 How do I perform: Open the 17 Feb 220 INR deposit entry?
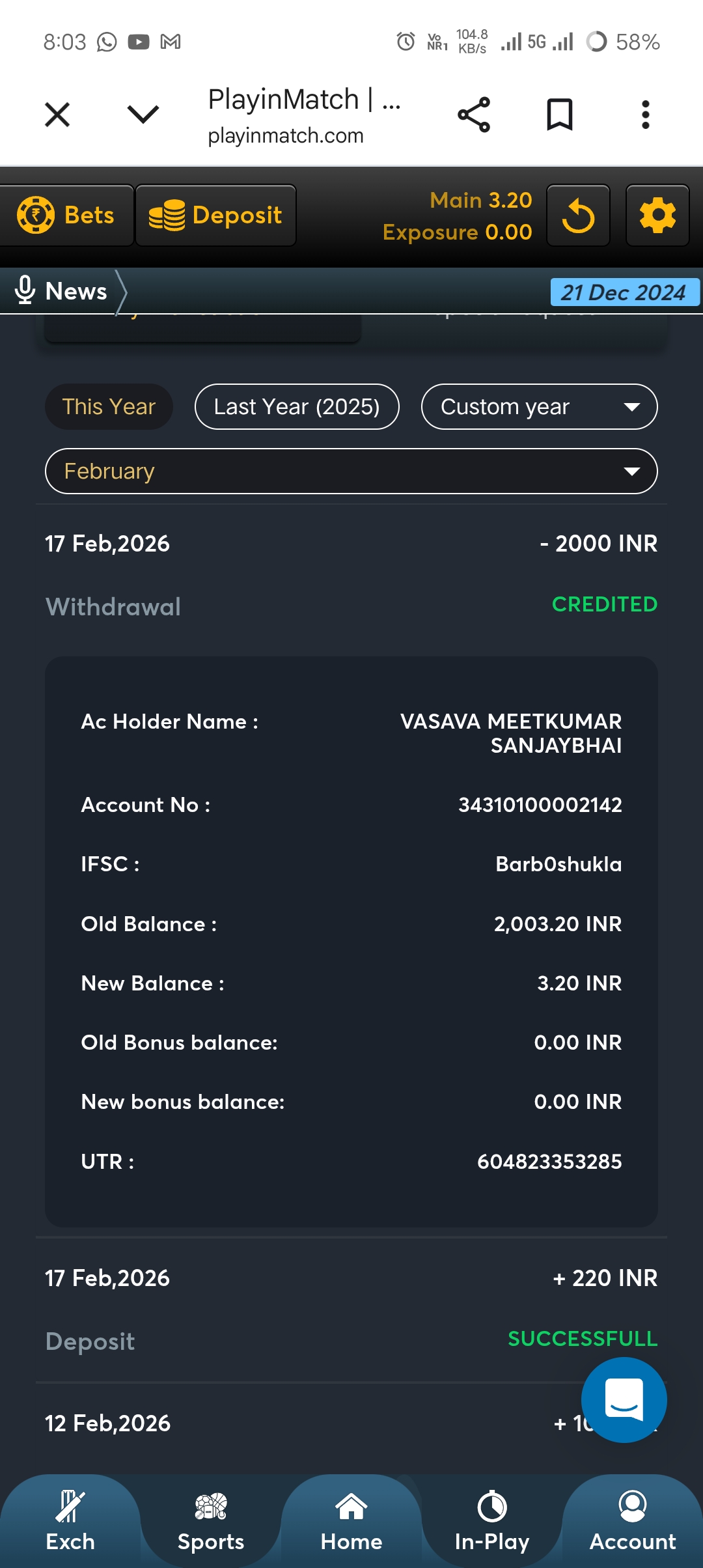[x=351, y=1309]
